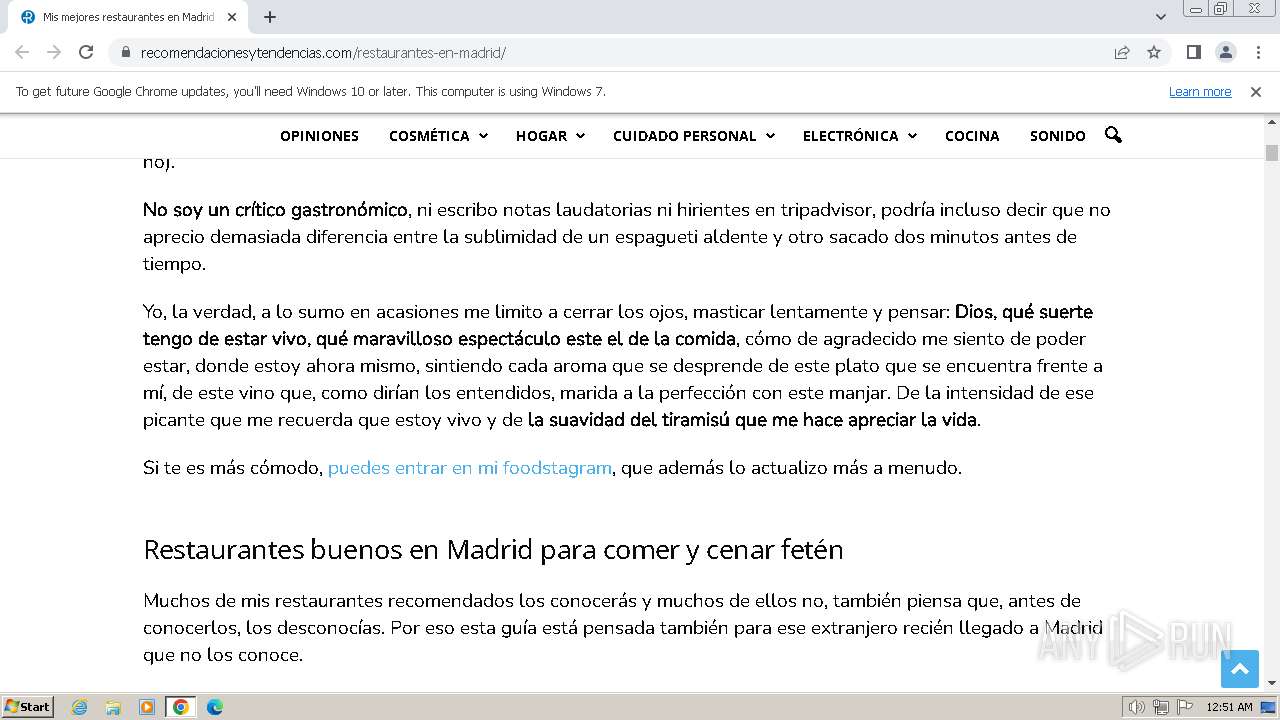Open File Explorer from taskbar
Viewport: 1280px width, 720px height.
click(x=113, y=707)
